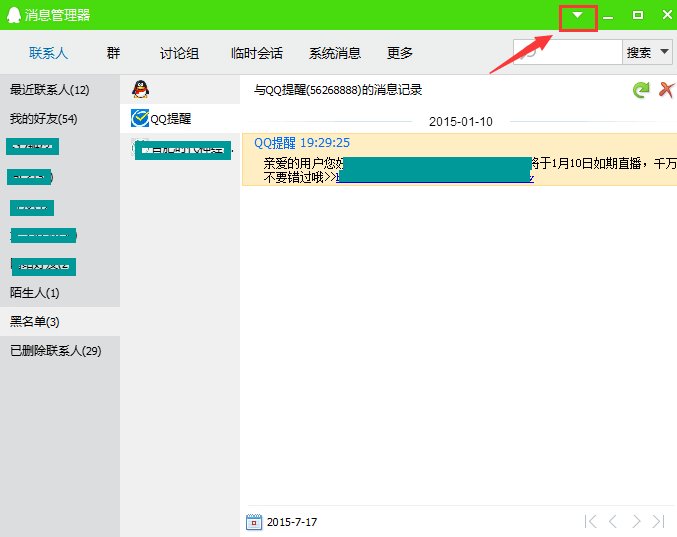Click the QQ提醒 19:29:25 message header
677x537 pixels.
click(302, 143)
